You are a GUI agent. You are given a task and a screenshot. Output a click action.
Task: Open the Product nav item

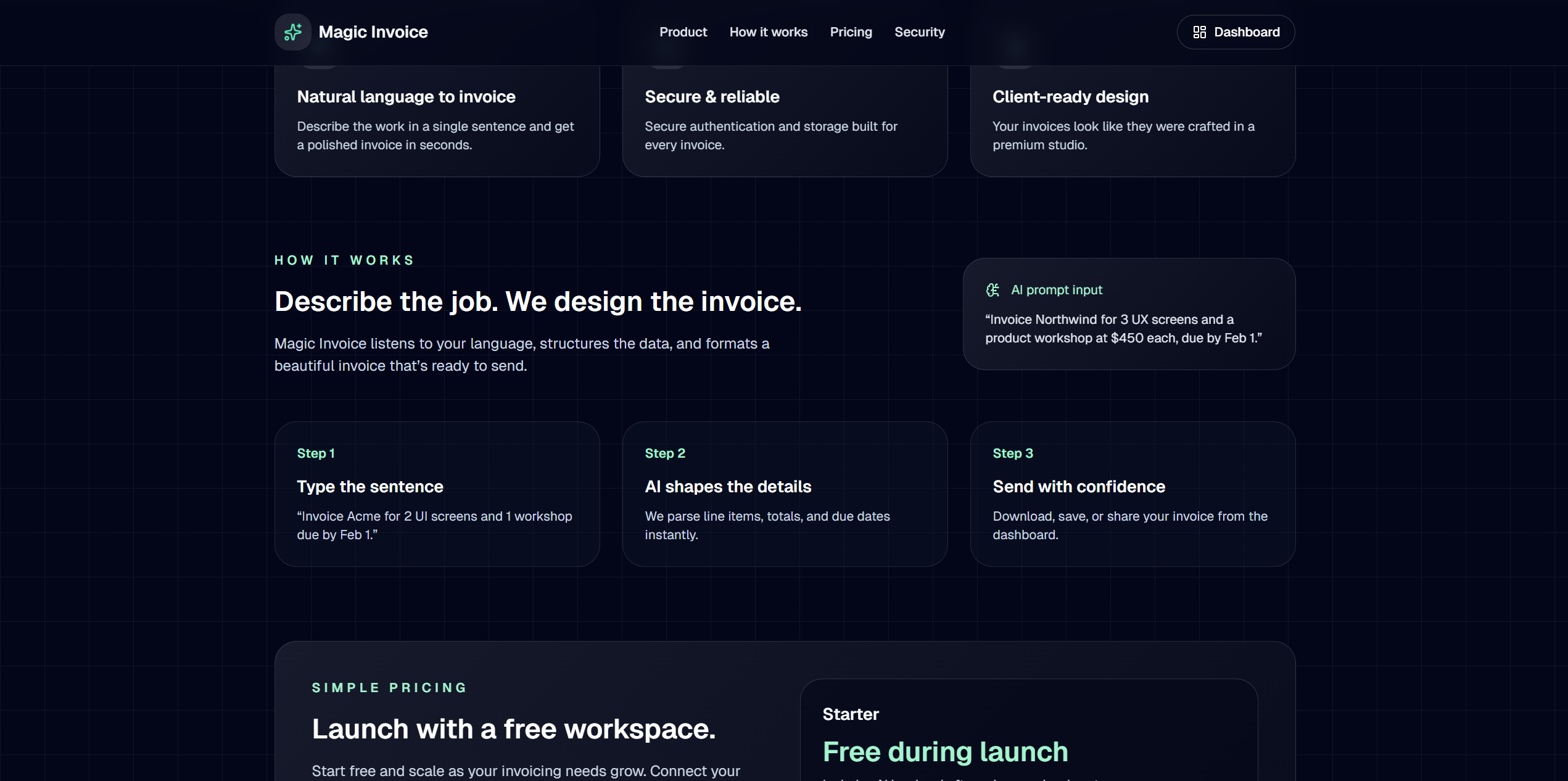coord(683,32)
